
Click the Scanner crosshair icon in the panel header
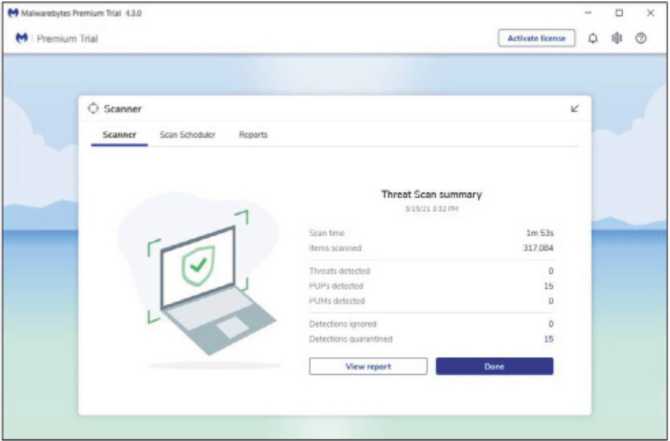point(93,109)
